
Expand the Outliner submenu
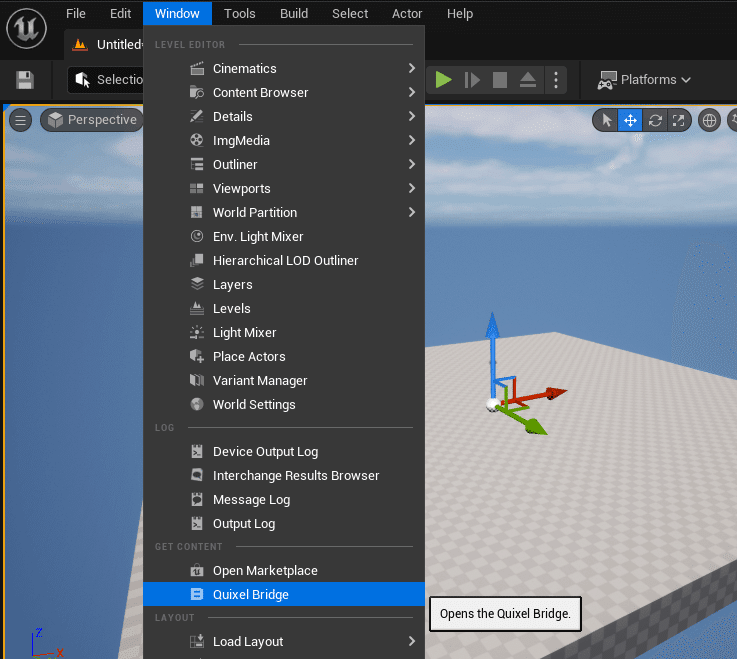click(x=284, y=165)
